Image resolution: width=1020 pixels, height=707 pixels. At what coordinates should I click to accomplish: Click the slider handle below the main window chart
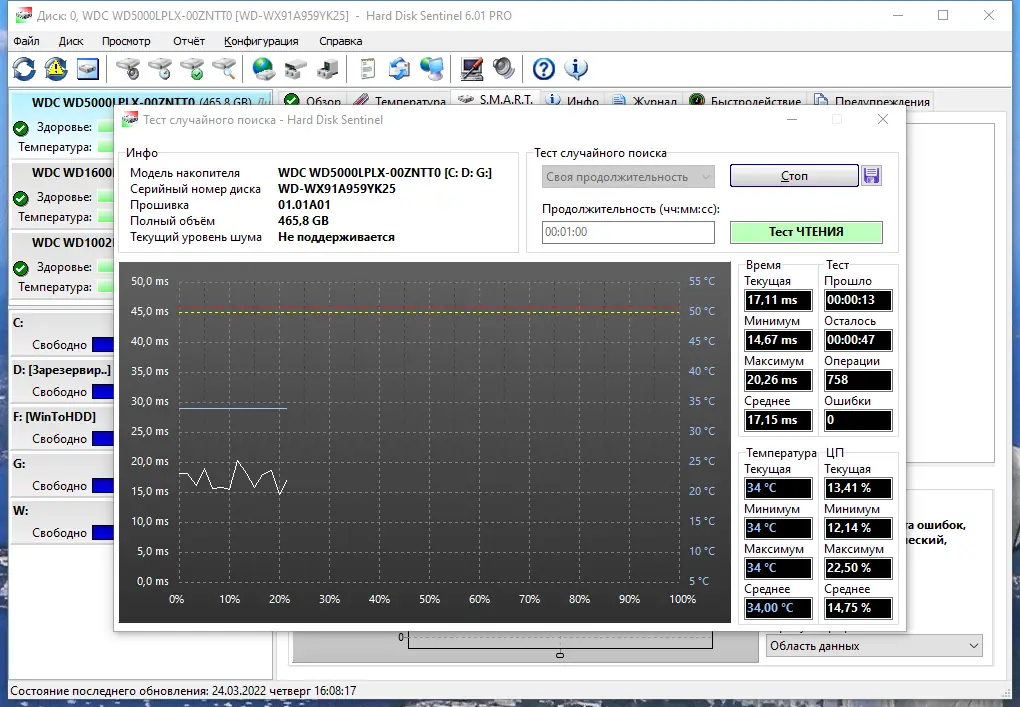(x=560, y=654)
